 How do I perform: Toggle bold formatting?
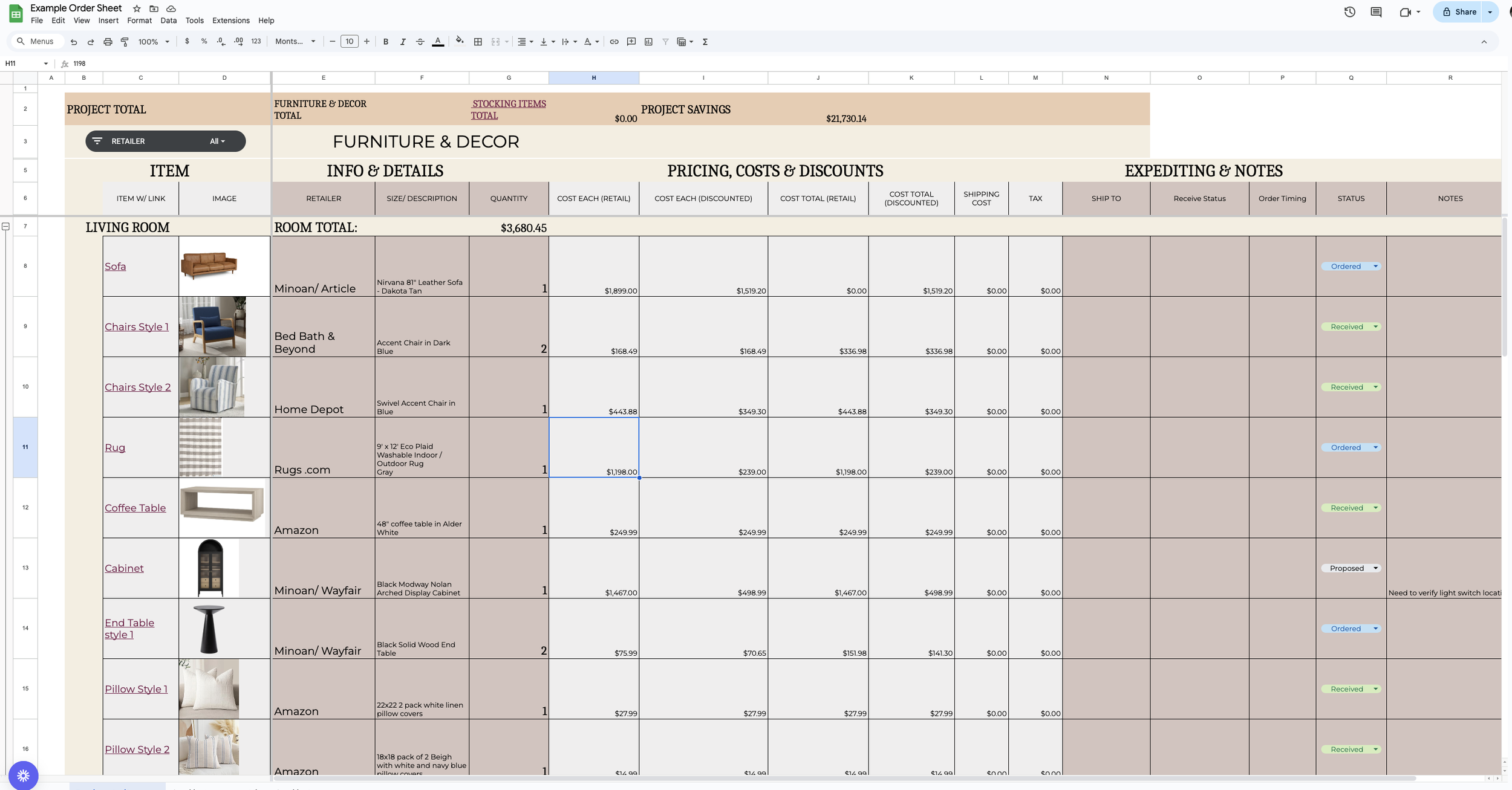385,42
